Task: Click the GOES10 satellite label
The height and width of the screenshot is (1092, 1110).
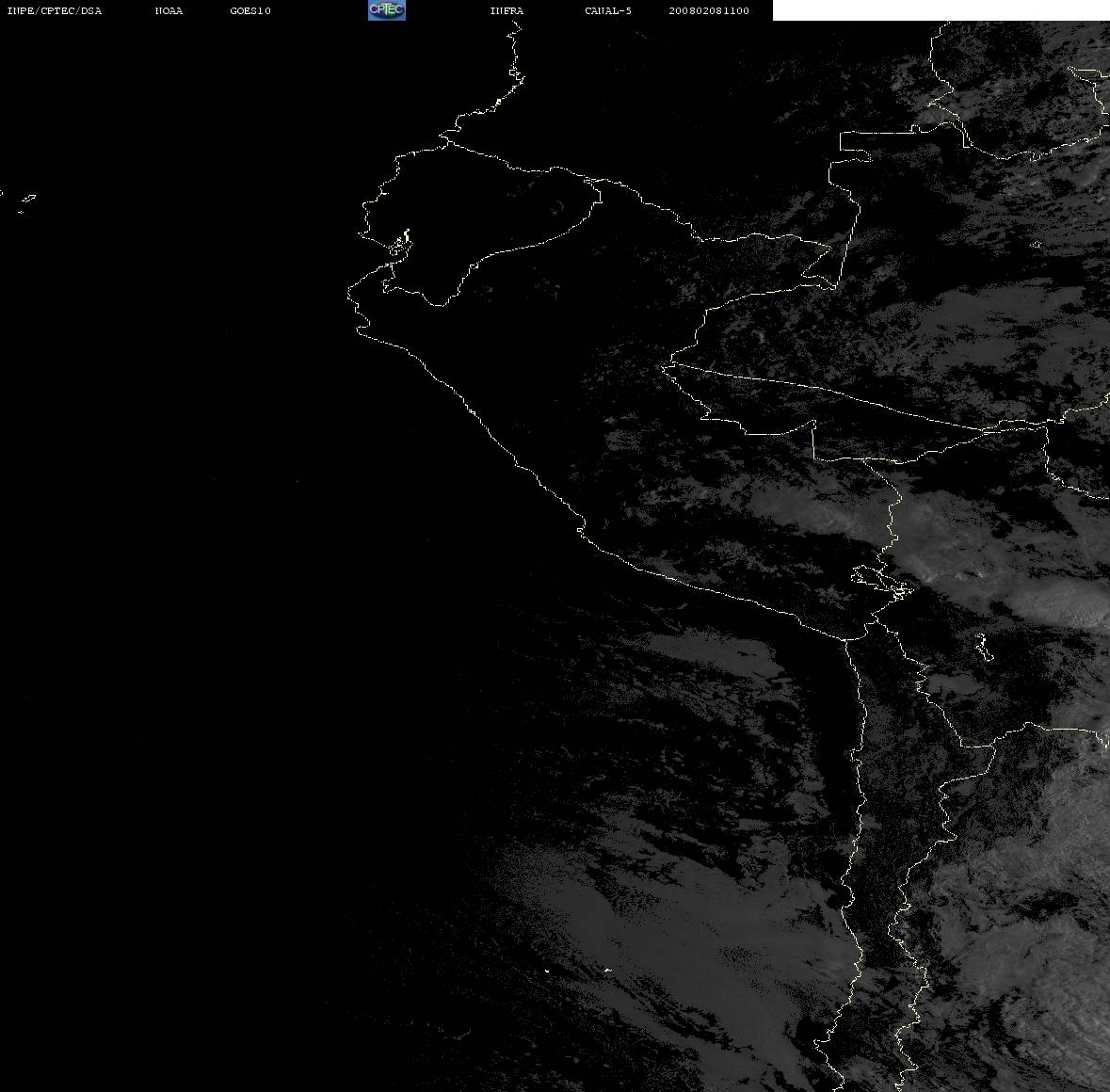Action: [x=250, y=10]
